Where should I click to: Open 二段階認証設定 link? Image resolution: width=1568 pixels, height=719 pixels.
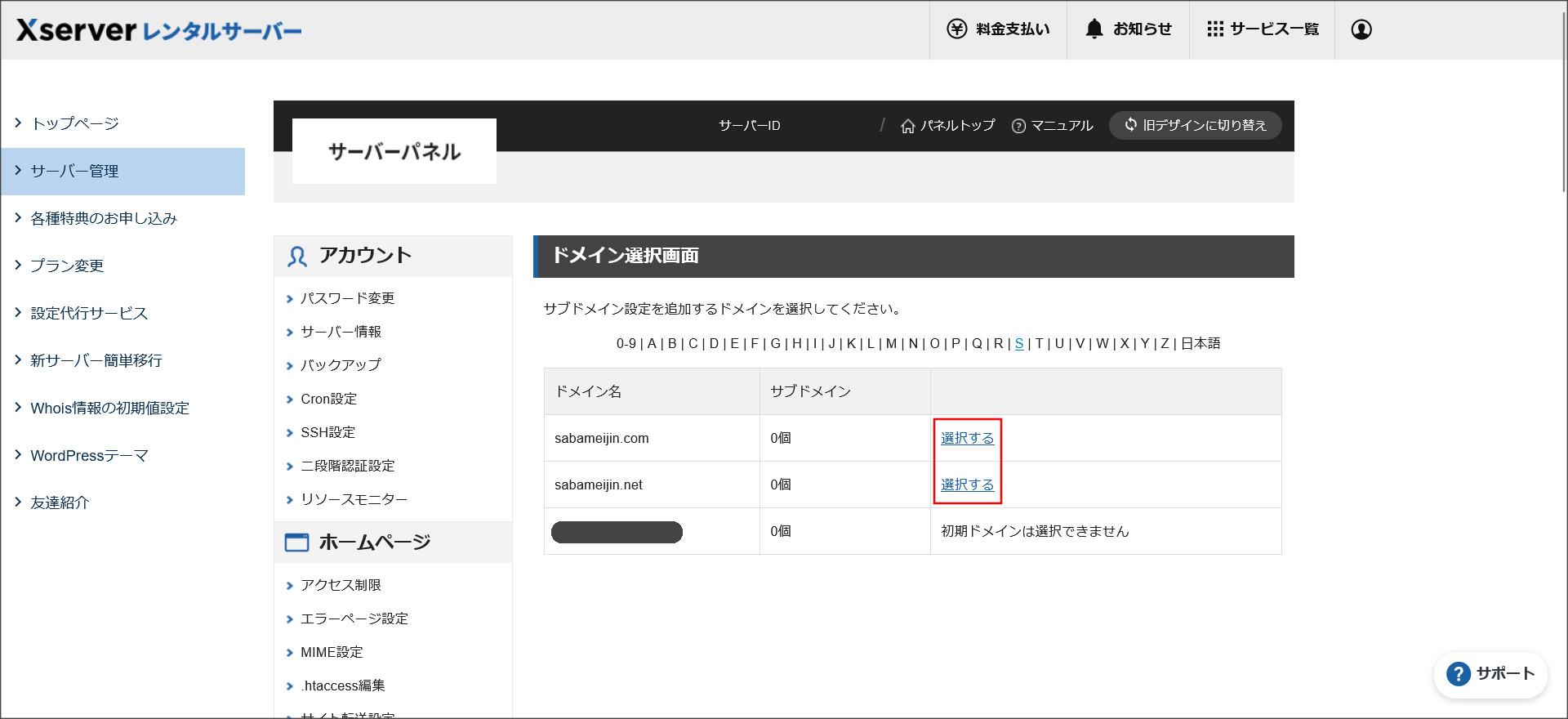coord(347,466)
